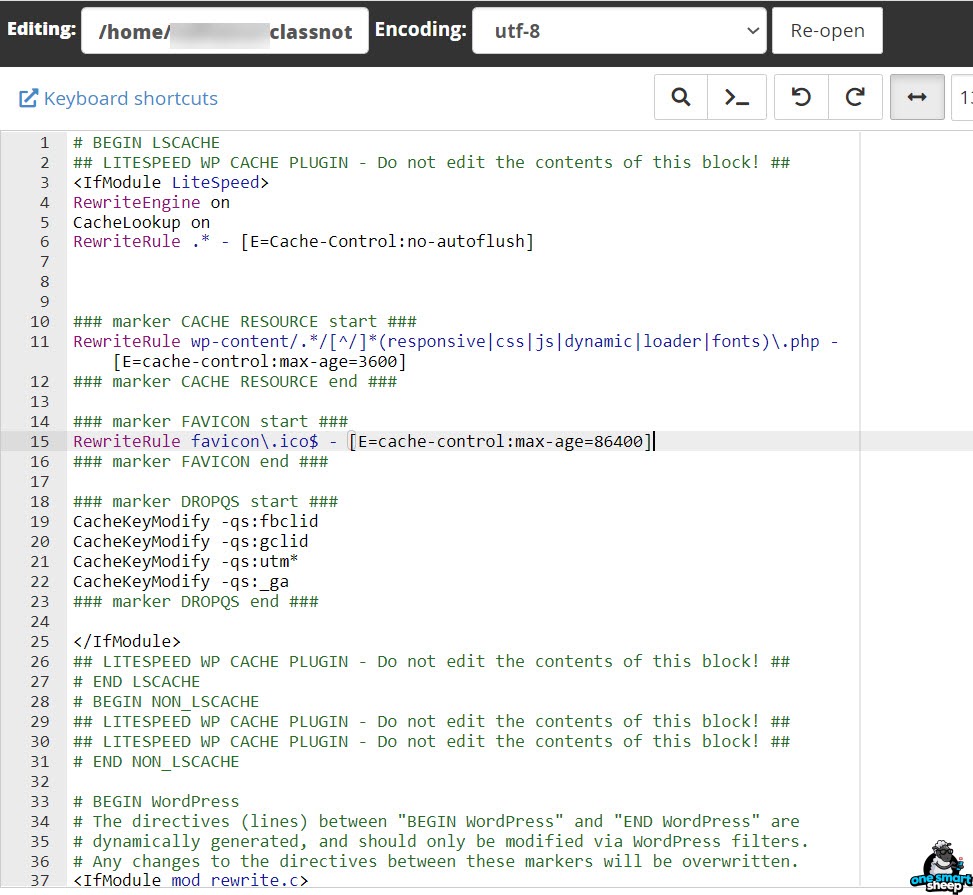Click the 'CacheLookup on' line
The height and width of the screenshot is (895, 973).
(x=141, y=222)
